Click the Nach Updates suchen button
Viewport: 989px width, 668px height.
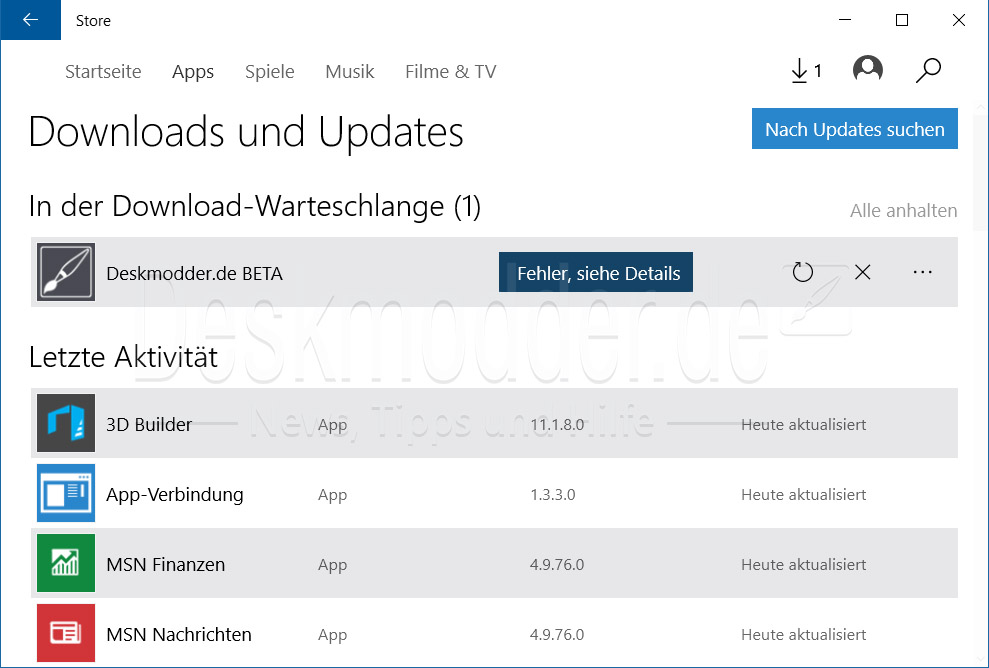(855, 129)
